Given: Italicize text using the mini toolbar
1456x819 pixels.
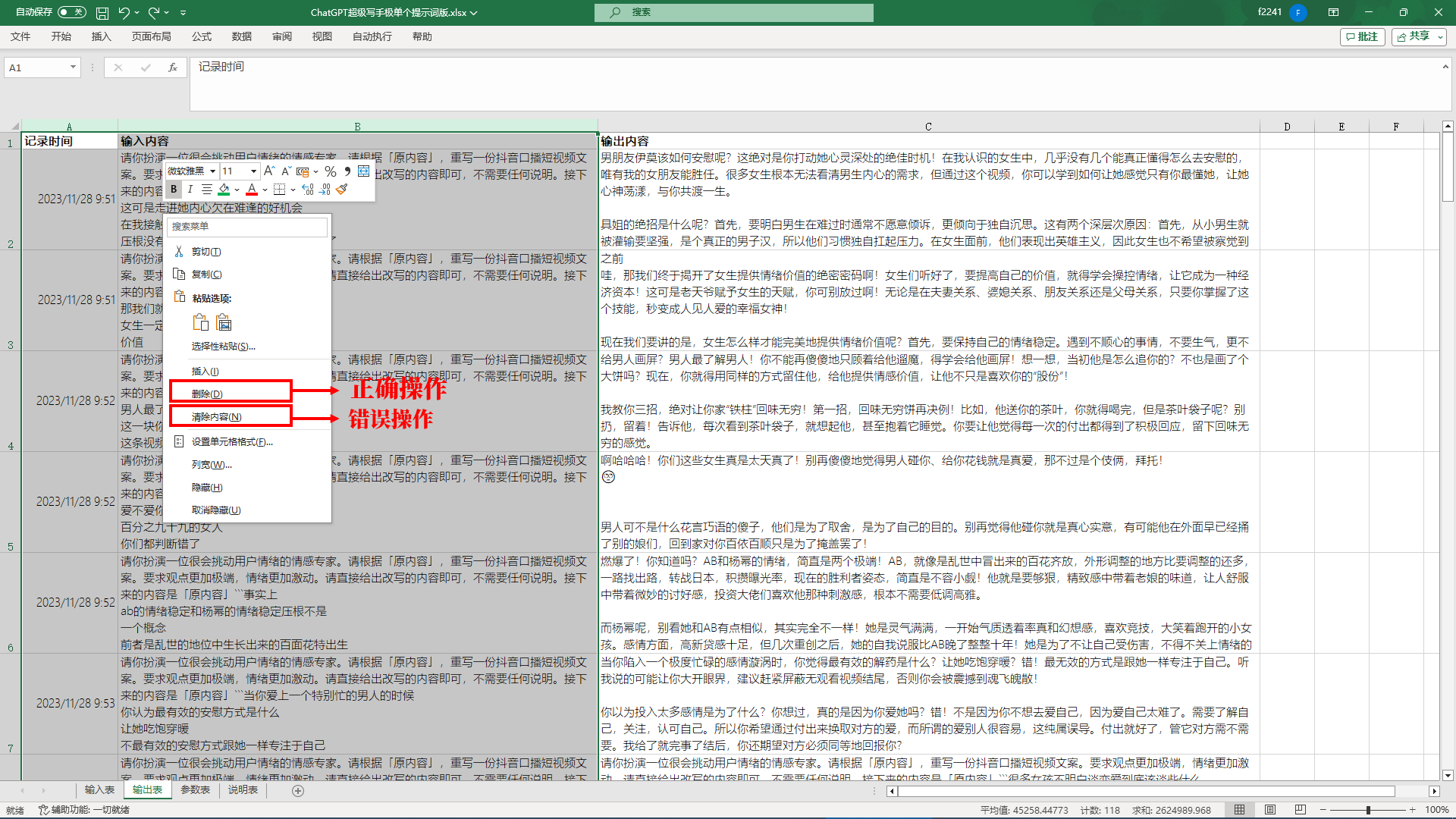Looking at the screenshot, I should pos(190,189).
